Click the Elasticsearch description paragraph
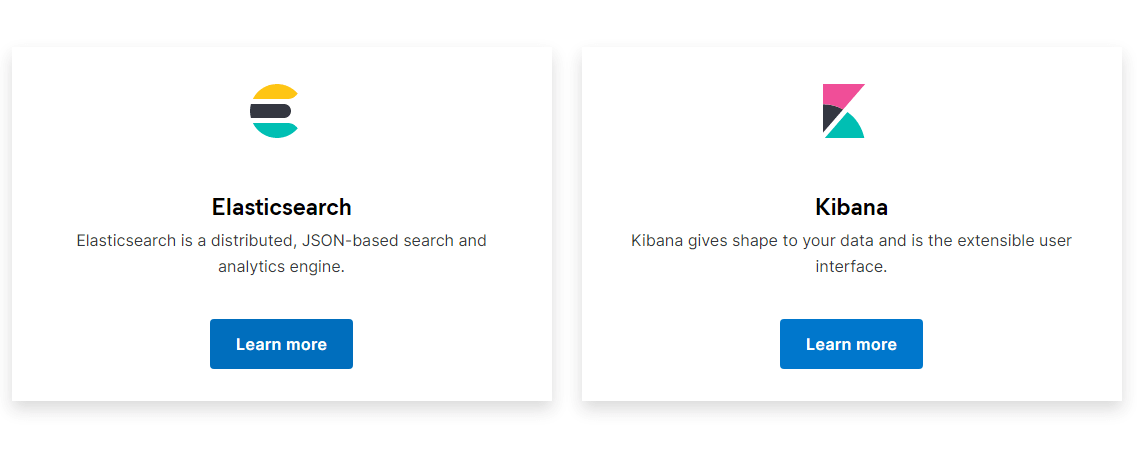 pyautogui.click(x=281, y=253)
